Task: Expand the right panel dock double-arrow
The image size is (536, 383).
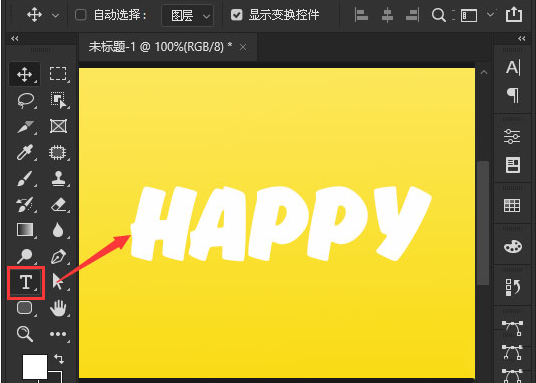Action: (522, 39)
